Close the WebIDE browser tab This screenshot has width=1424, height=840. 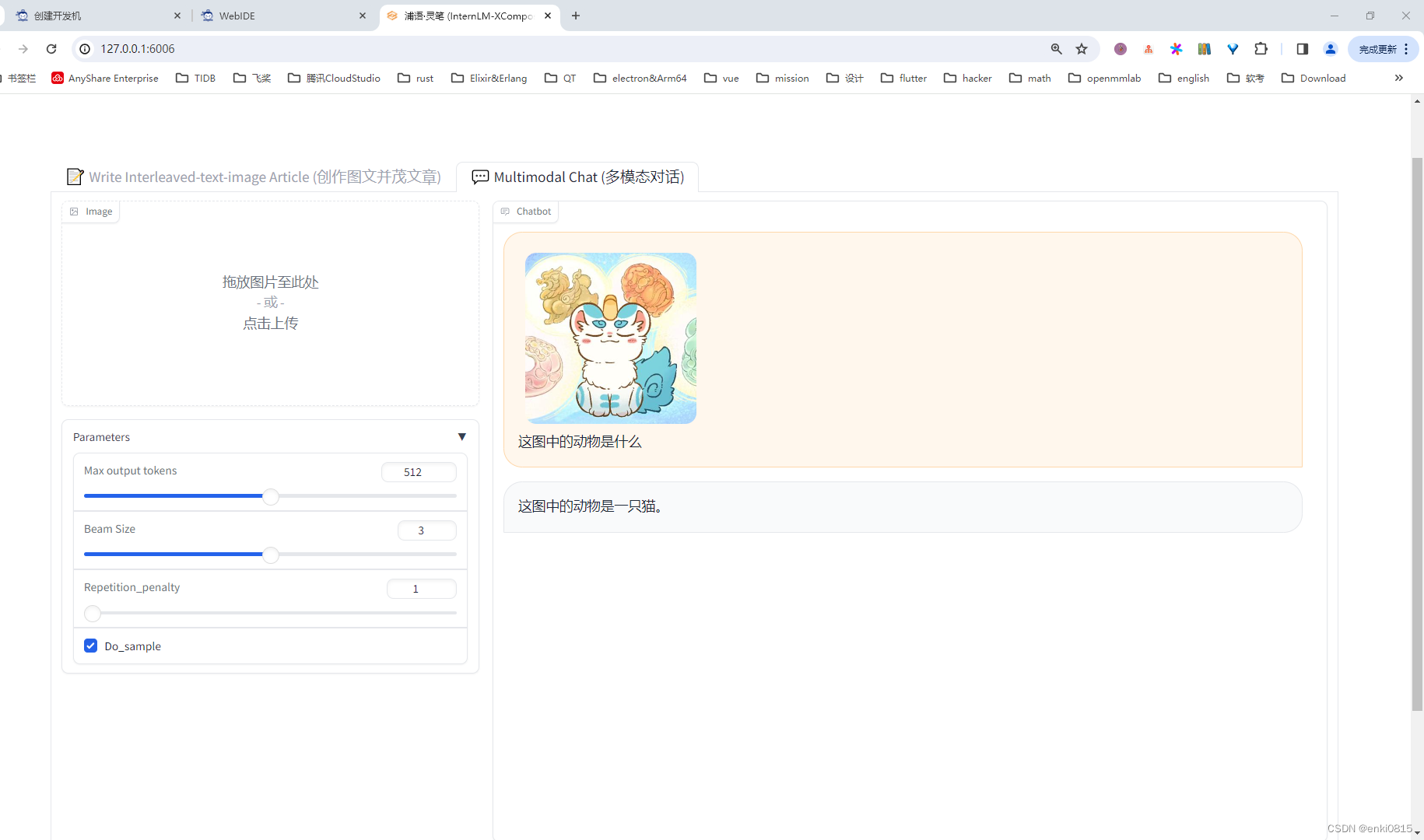[x=363, y=16]
